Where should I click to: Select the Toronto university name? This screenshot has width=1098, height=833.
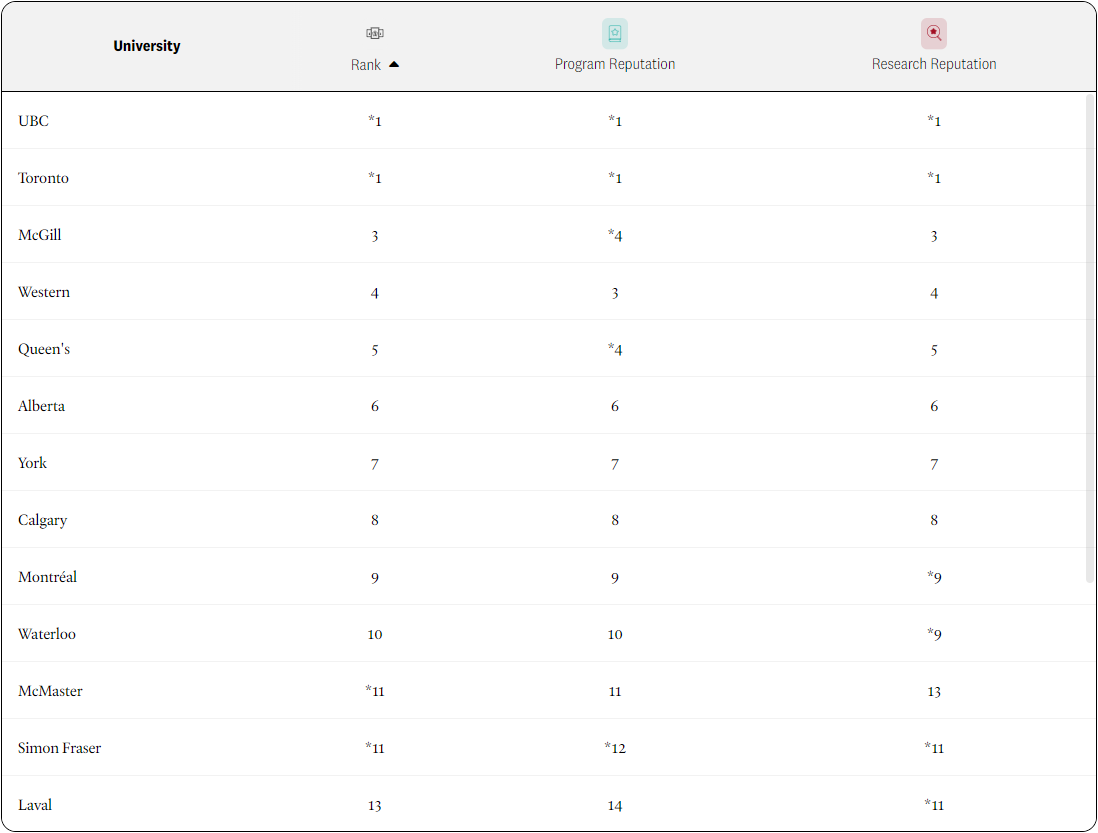[43, 178]
